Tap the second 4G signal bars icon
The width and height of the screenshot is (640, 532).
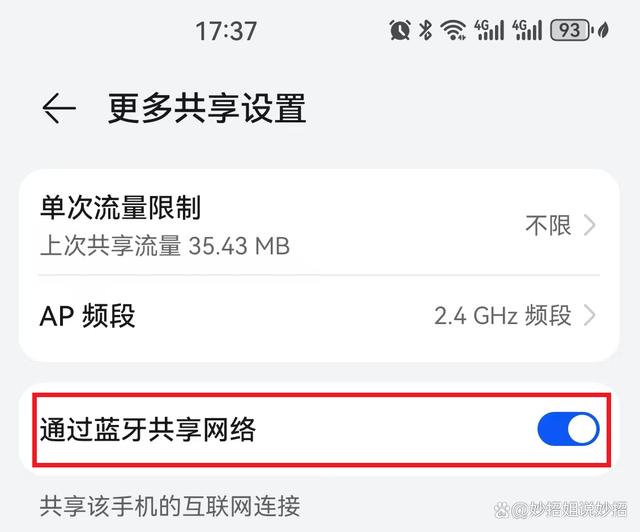point(527,30)
